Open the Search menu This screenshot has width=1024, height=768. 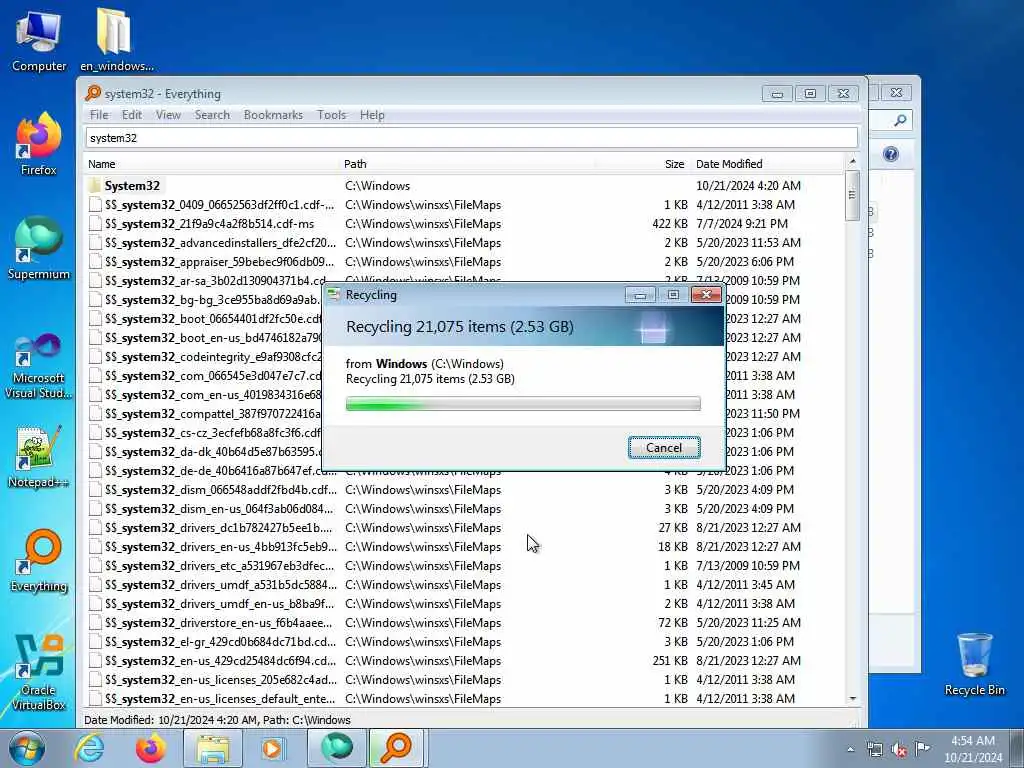click(x=212, y=115)
